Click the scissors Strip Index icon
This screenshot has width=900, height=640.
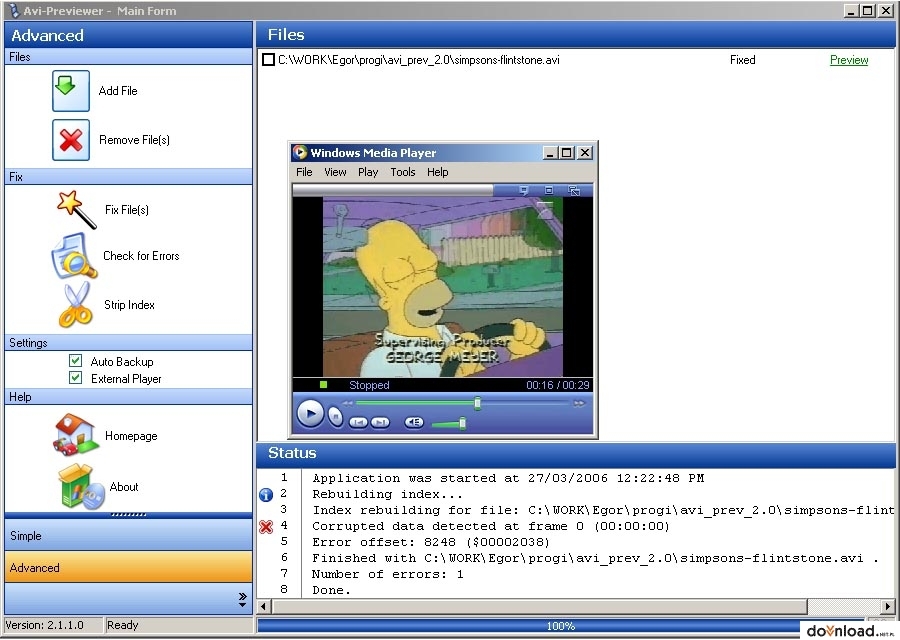point(76,305)
